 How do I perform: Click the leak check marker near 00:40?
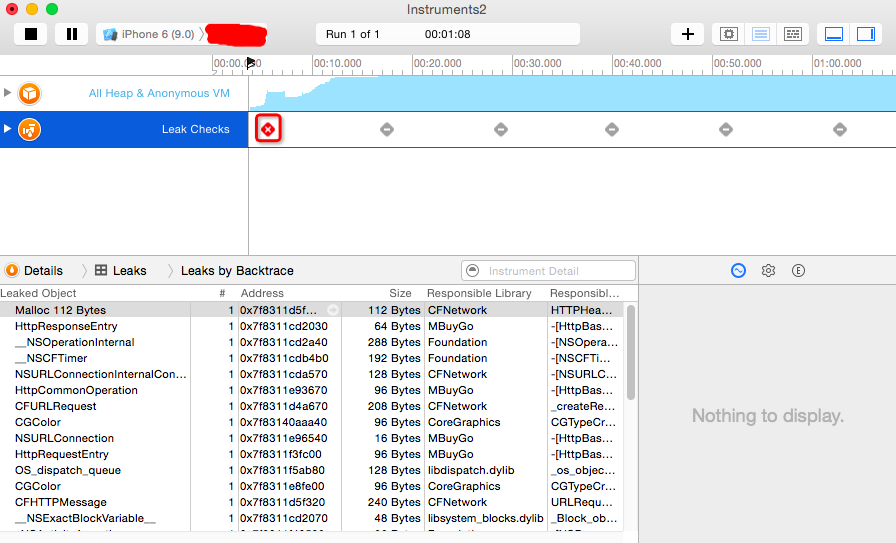pos(612,130)
